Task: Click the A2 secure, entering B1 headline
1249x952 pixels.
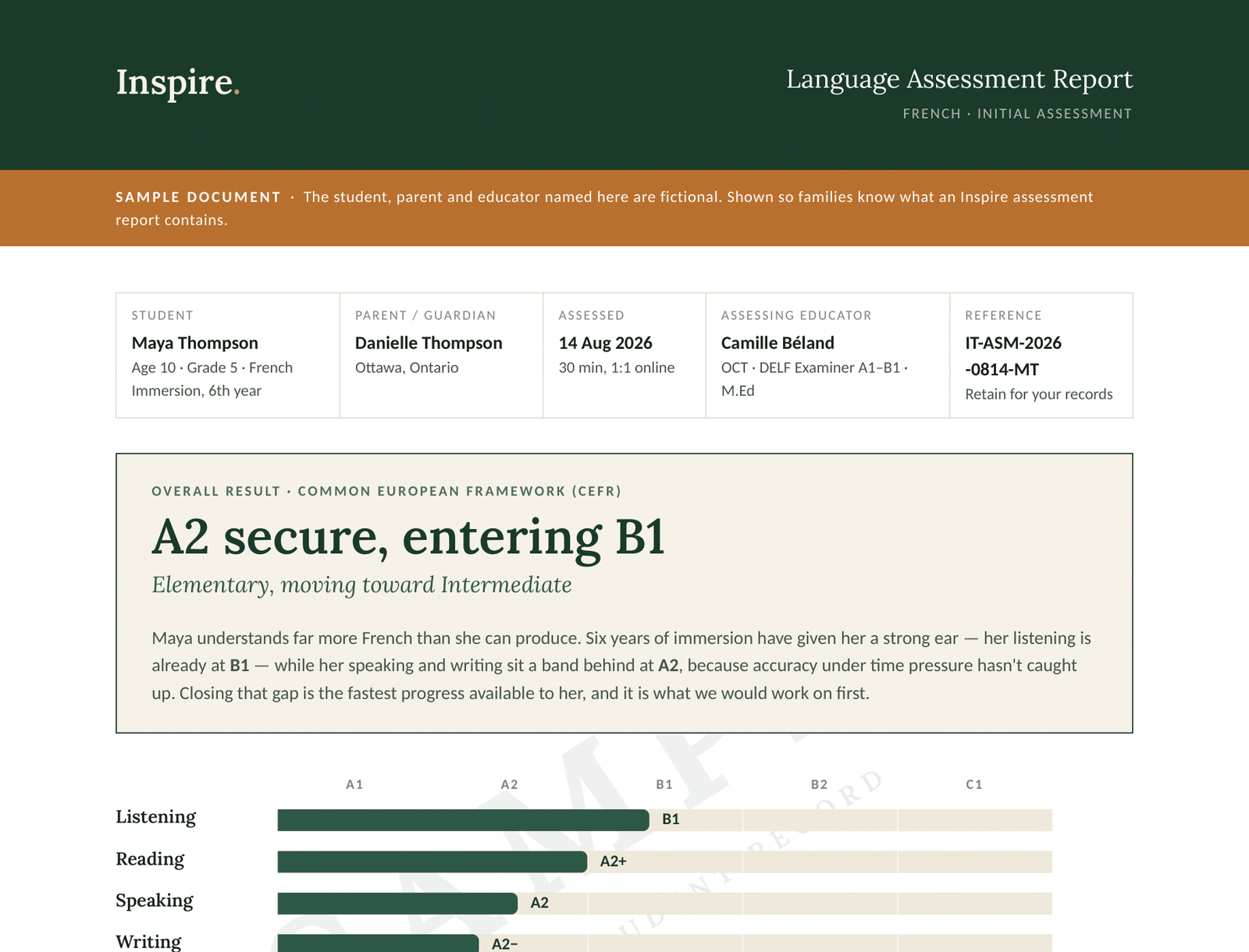Action: click(408, 538)
